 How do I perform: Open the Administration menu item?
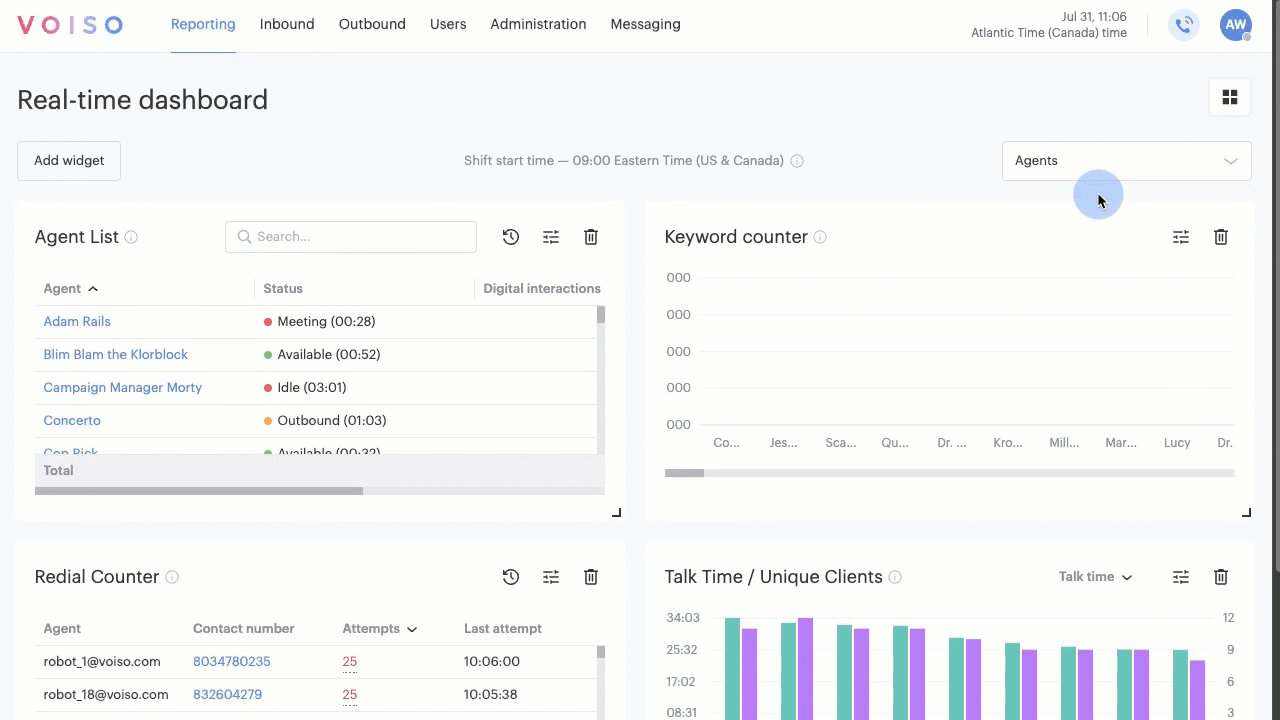coord(538,24)
